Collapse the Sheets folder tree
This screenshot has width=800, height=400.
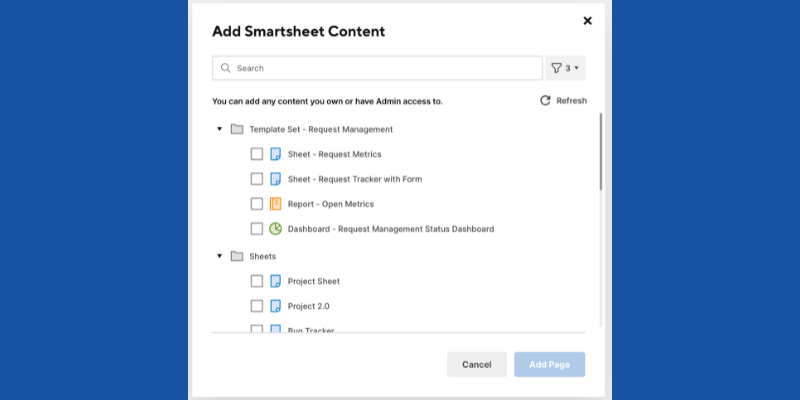219,256
